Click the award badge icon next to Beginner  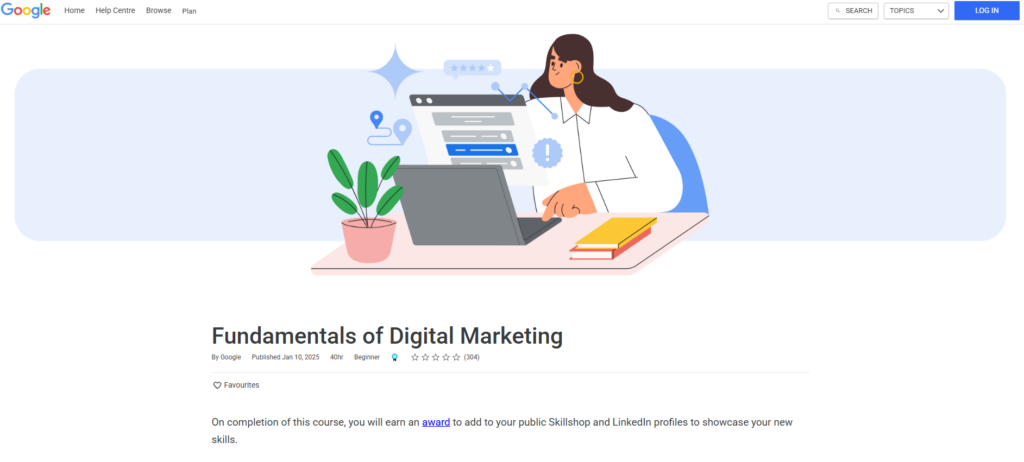(x=394, y=357)
